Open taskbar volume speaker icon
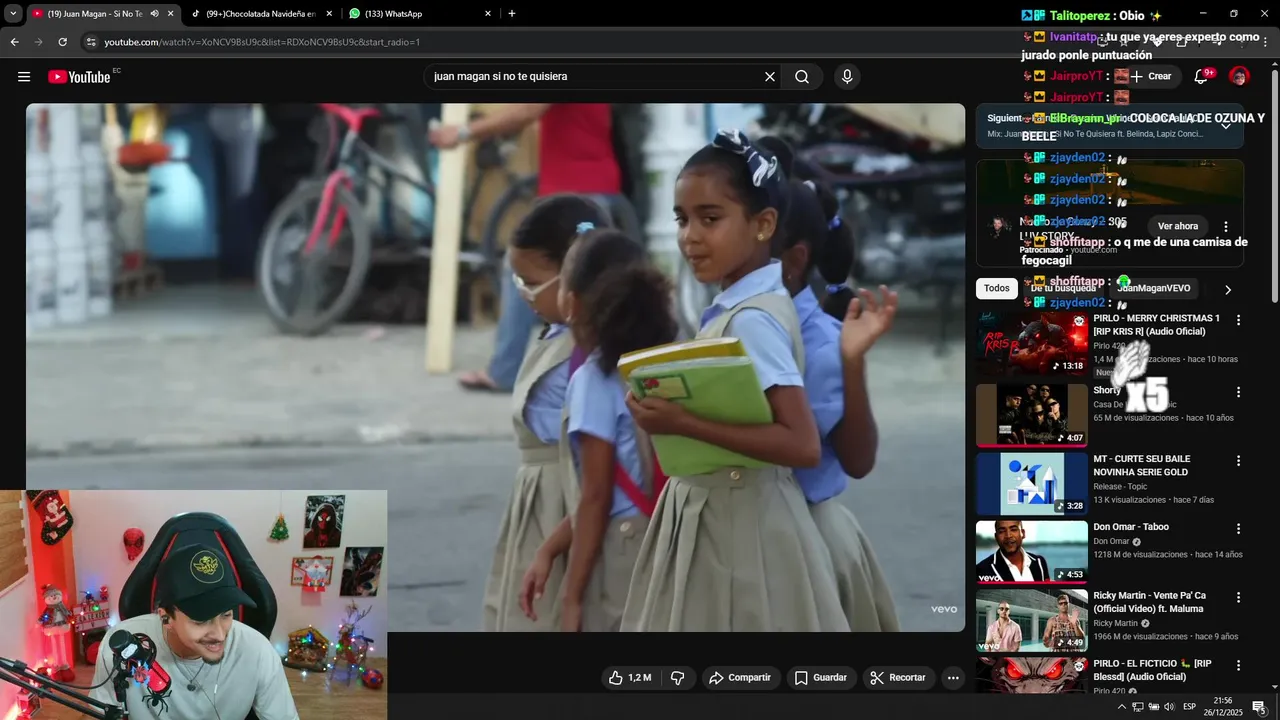The height and width of the screenshot is (720, 1280). pos(1169,707)
